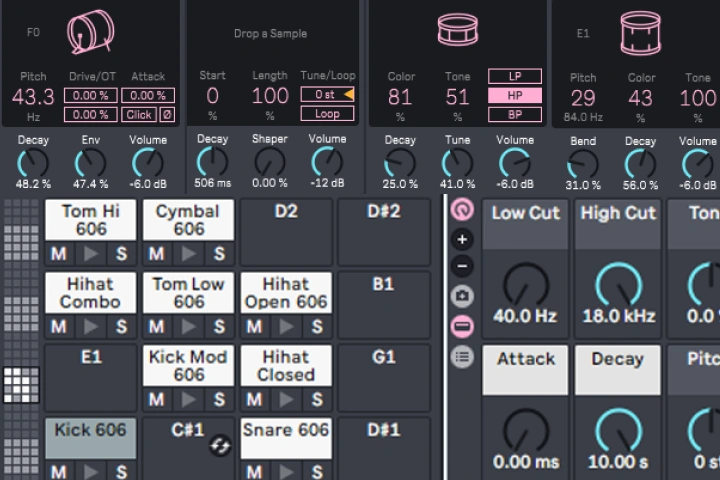720x480 pixels.
Task: Click the Shaper knob at 0.00 %
Action: click(x=270, y=162)
